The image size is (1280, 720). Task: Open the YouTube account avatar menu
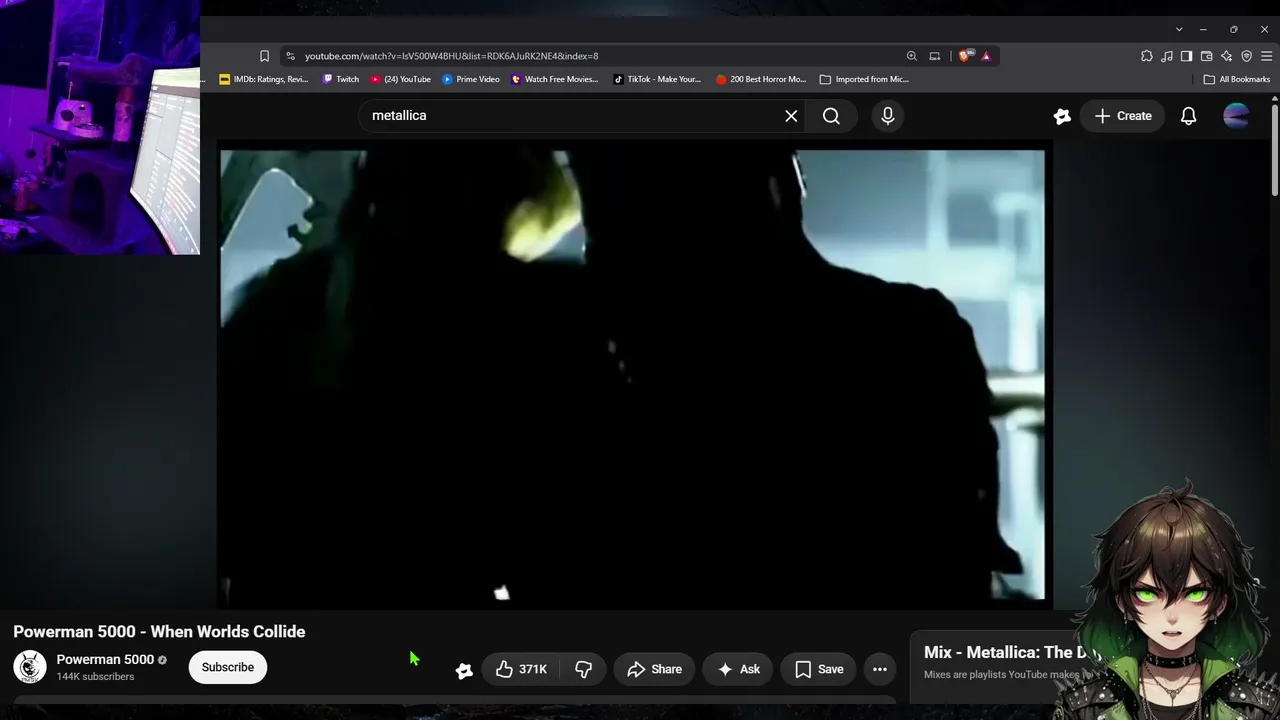pyautogui.click(x=1236, y=116)
